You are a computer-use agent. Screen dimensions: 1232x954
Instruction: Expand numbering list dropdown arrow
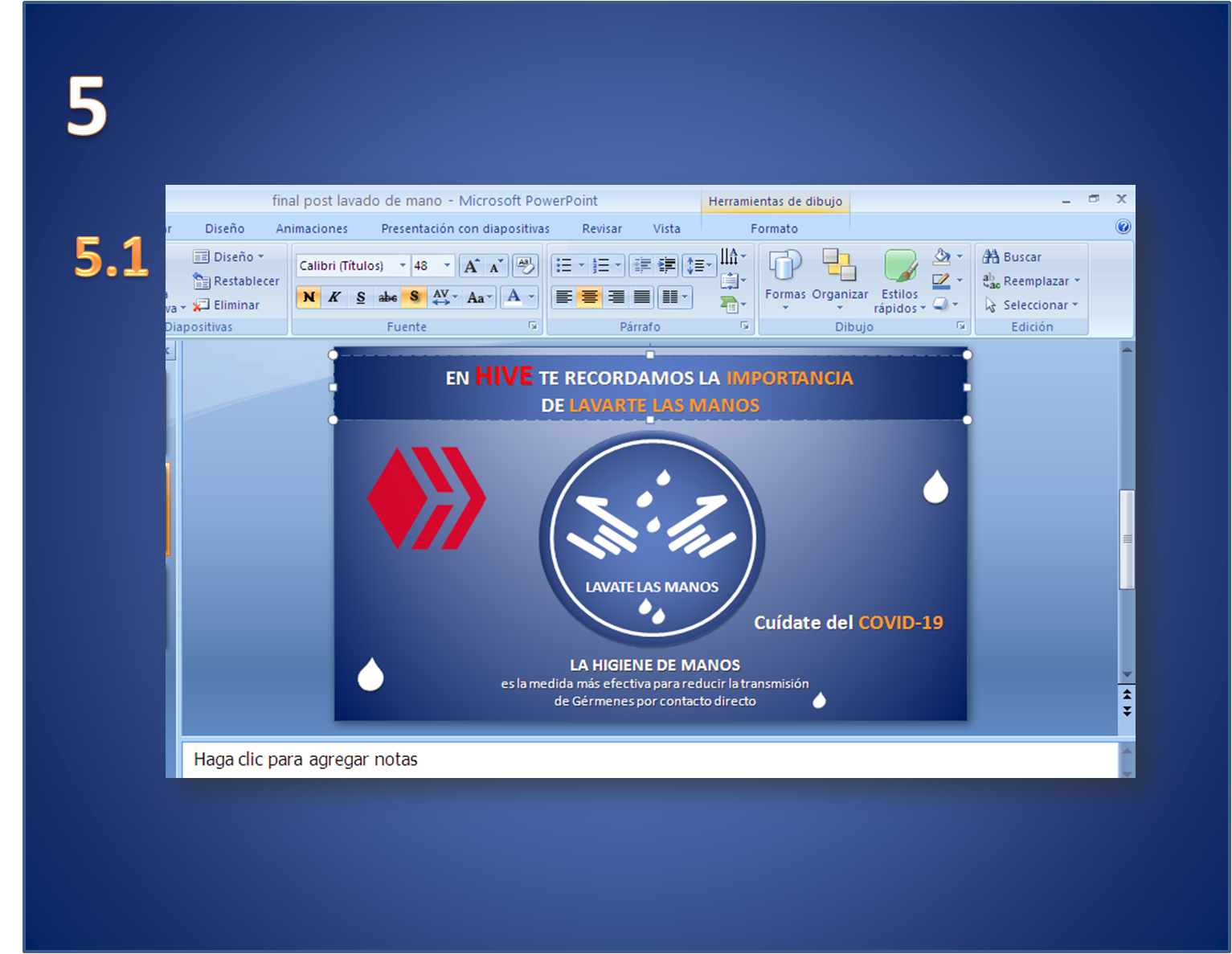(x=618, y=265)
